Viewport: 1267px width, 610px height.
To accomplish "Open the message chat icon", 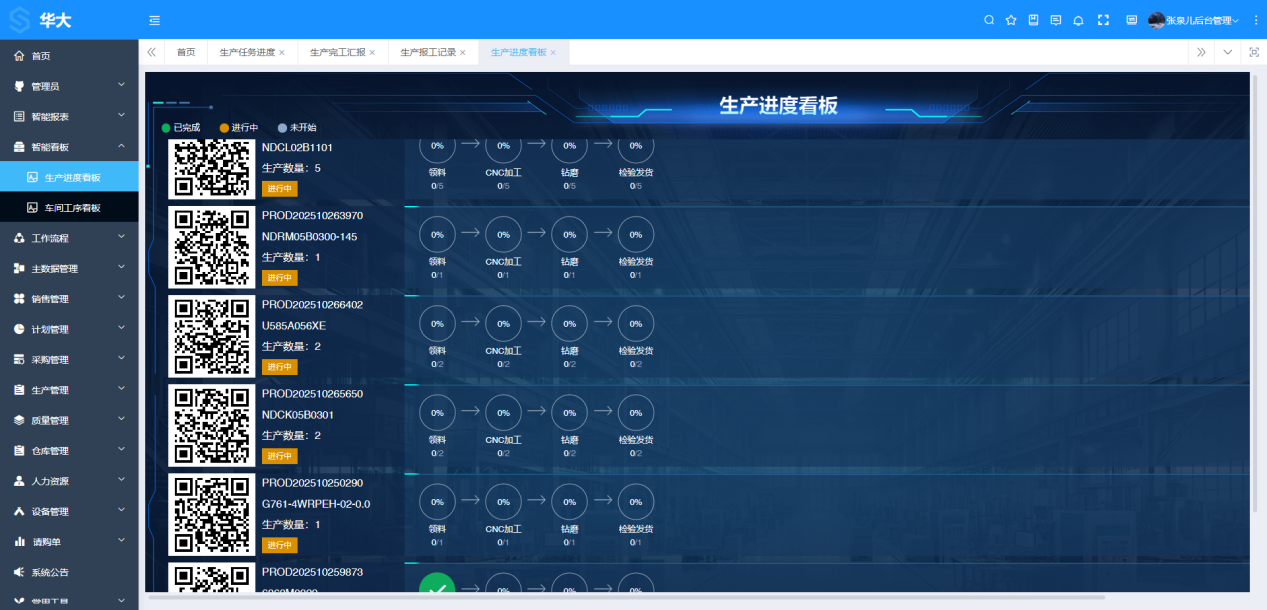I will click(x=1055, y=20).
